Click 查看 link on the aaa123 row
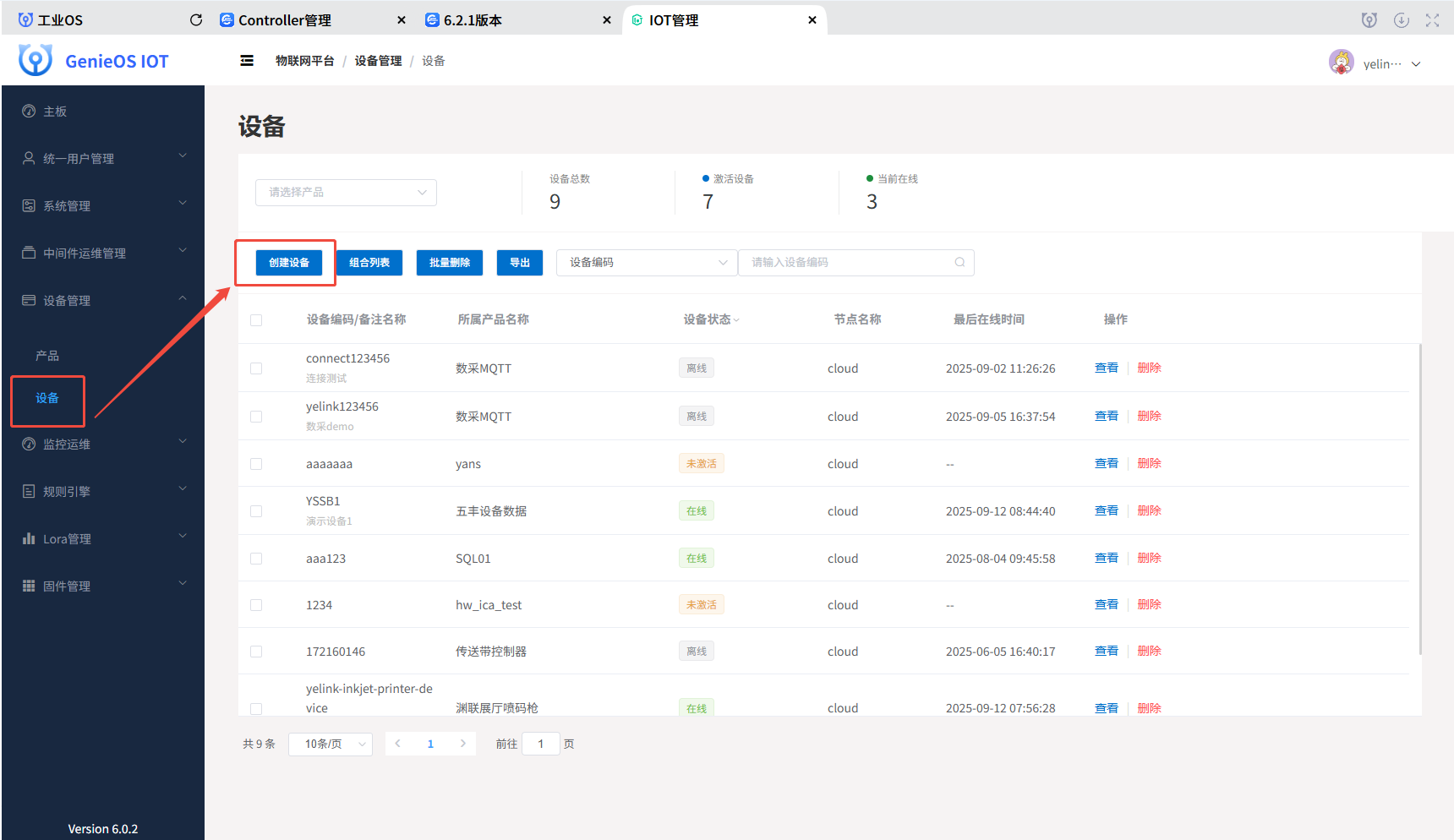The image size is (1454, 840). [1106, 558]
